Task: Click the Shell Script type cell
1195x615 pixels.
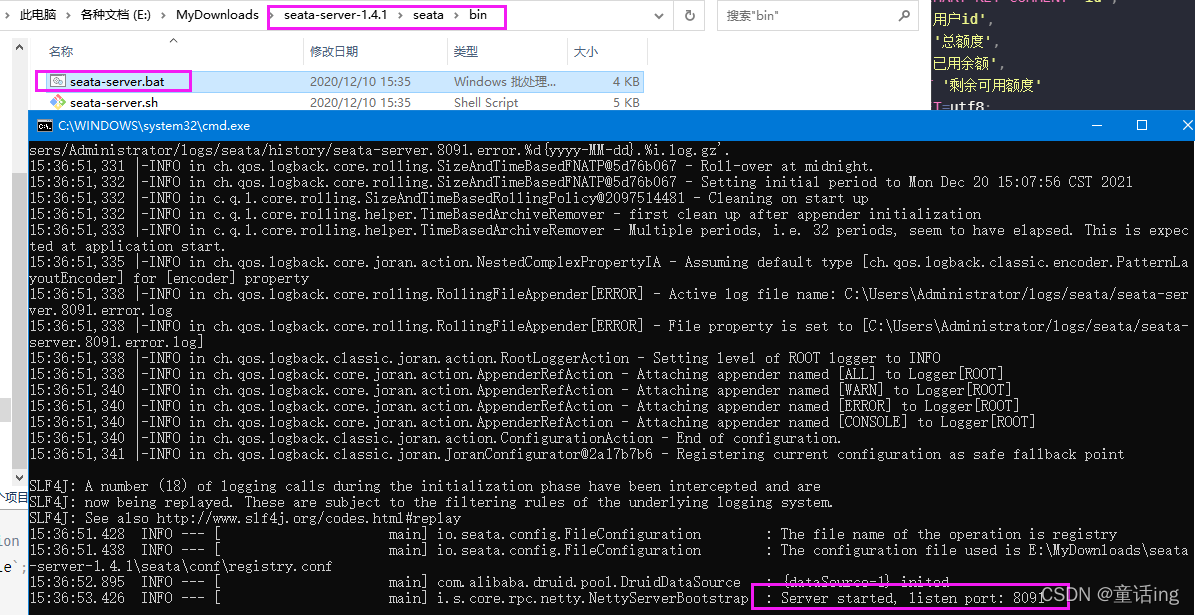Action: pyautogui.click(x=486, y=102)
